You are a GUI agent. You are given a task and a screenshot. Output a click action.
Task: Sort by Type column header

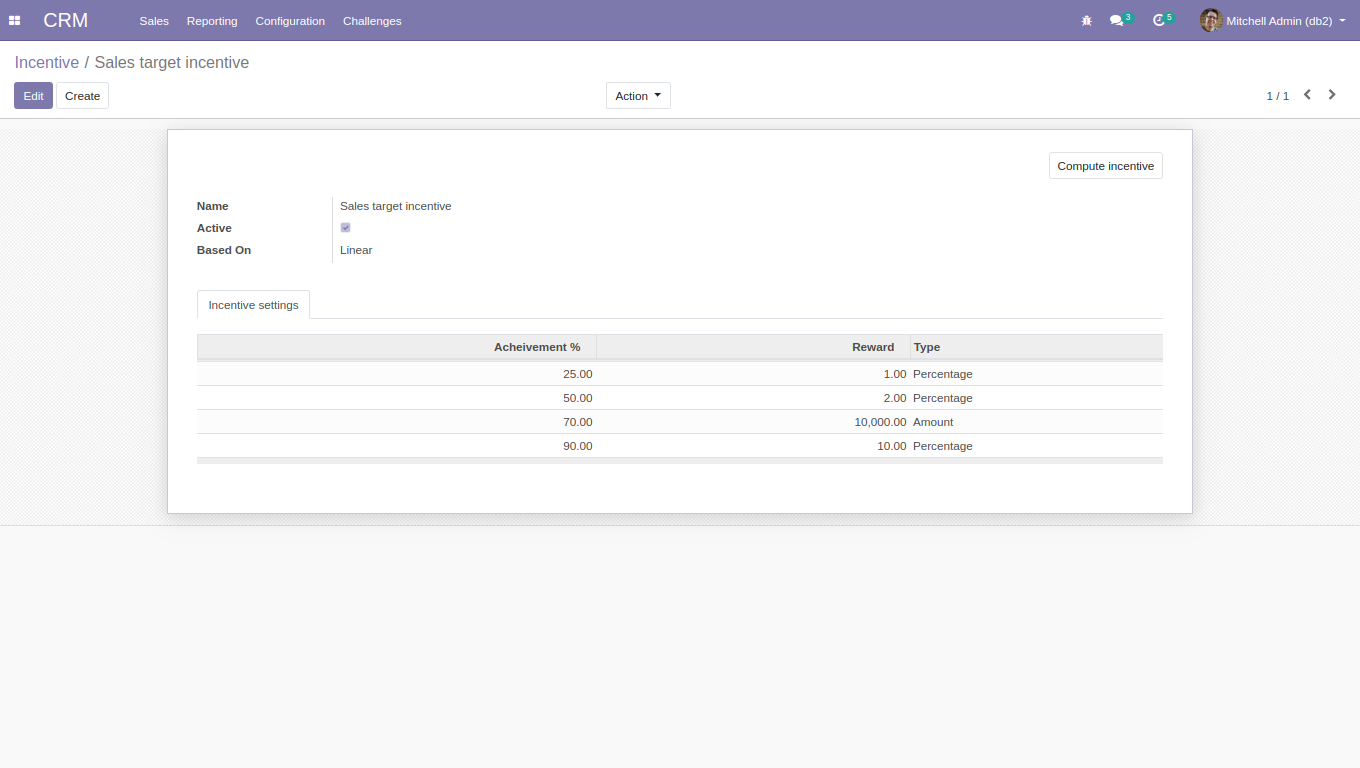click(x=1037, y=347)
